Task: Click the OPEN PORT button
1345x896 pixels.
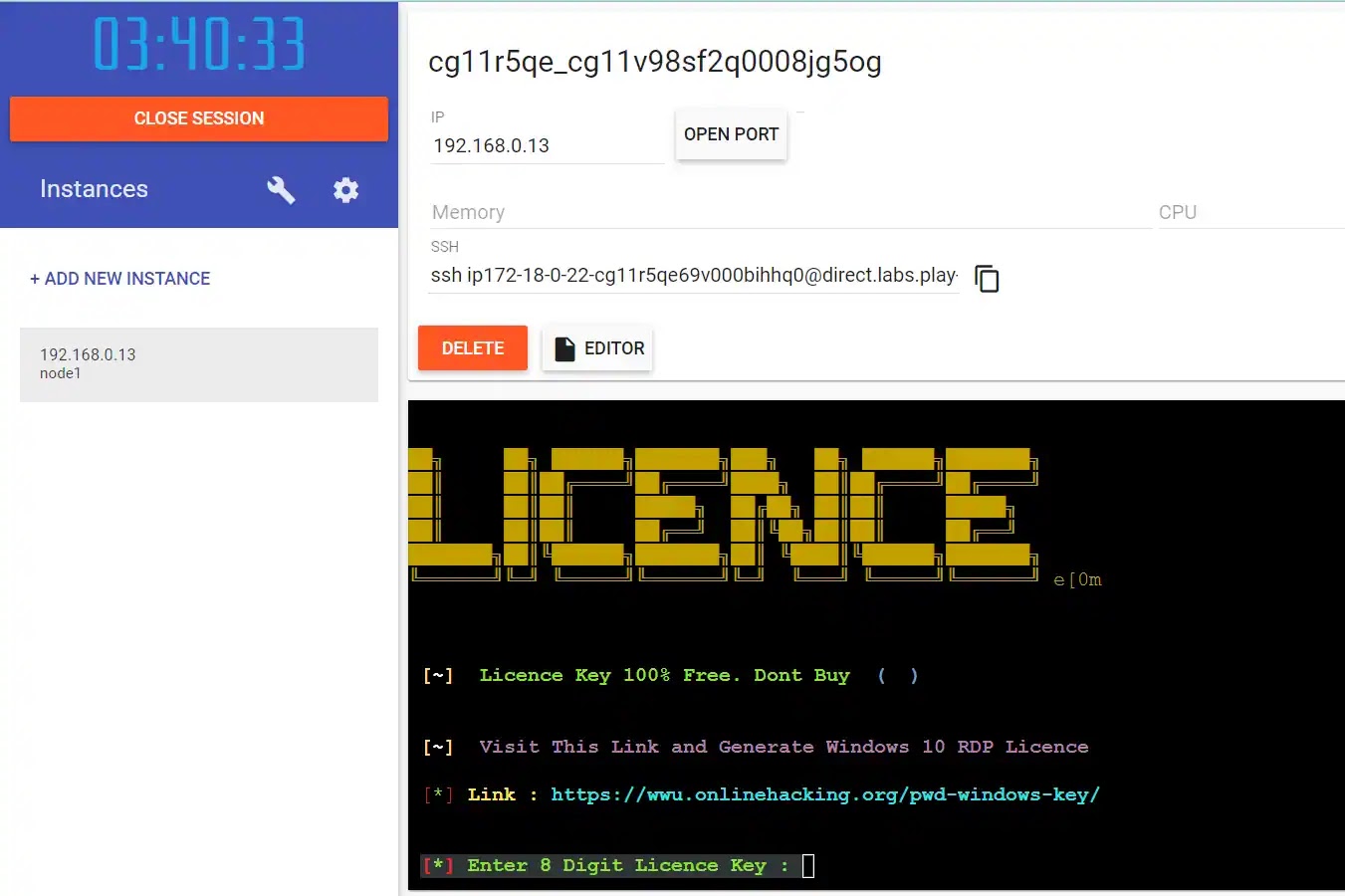Action: point(731,134)
